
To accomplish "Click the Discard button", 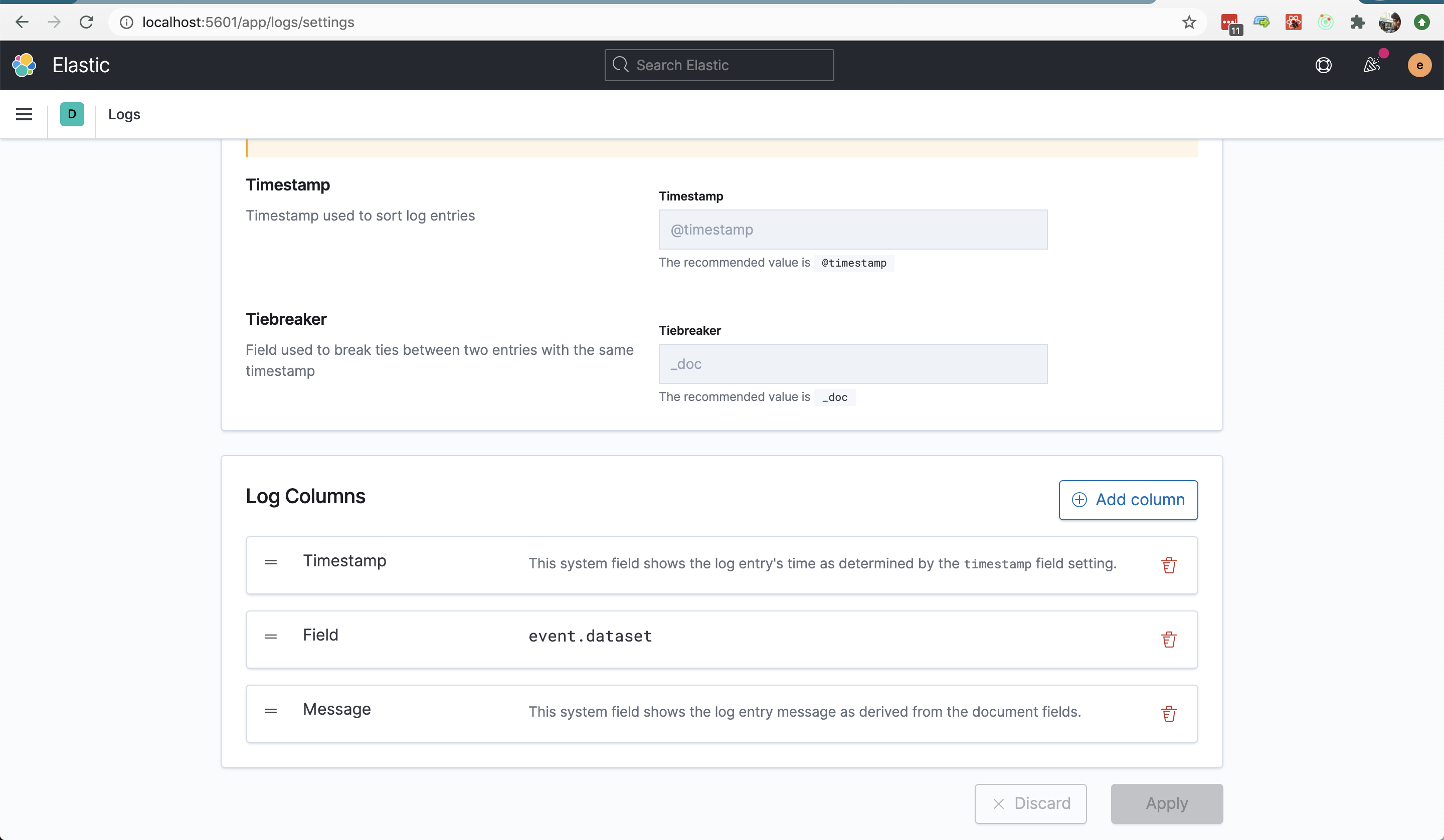I will point(1030,803).
